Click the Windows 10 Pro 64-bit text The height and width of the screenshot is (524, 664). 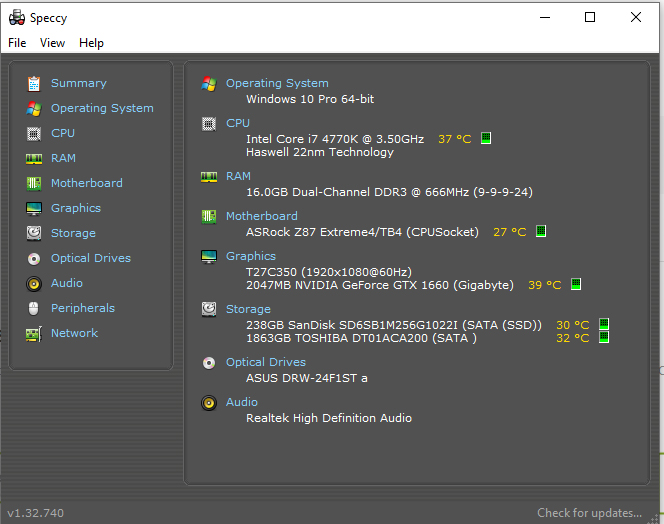310,99
